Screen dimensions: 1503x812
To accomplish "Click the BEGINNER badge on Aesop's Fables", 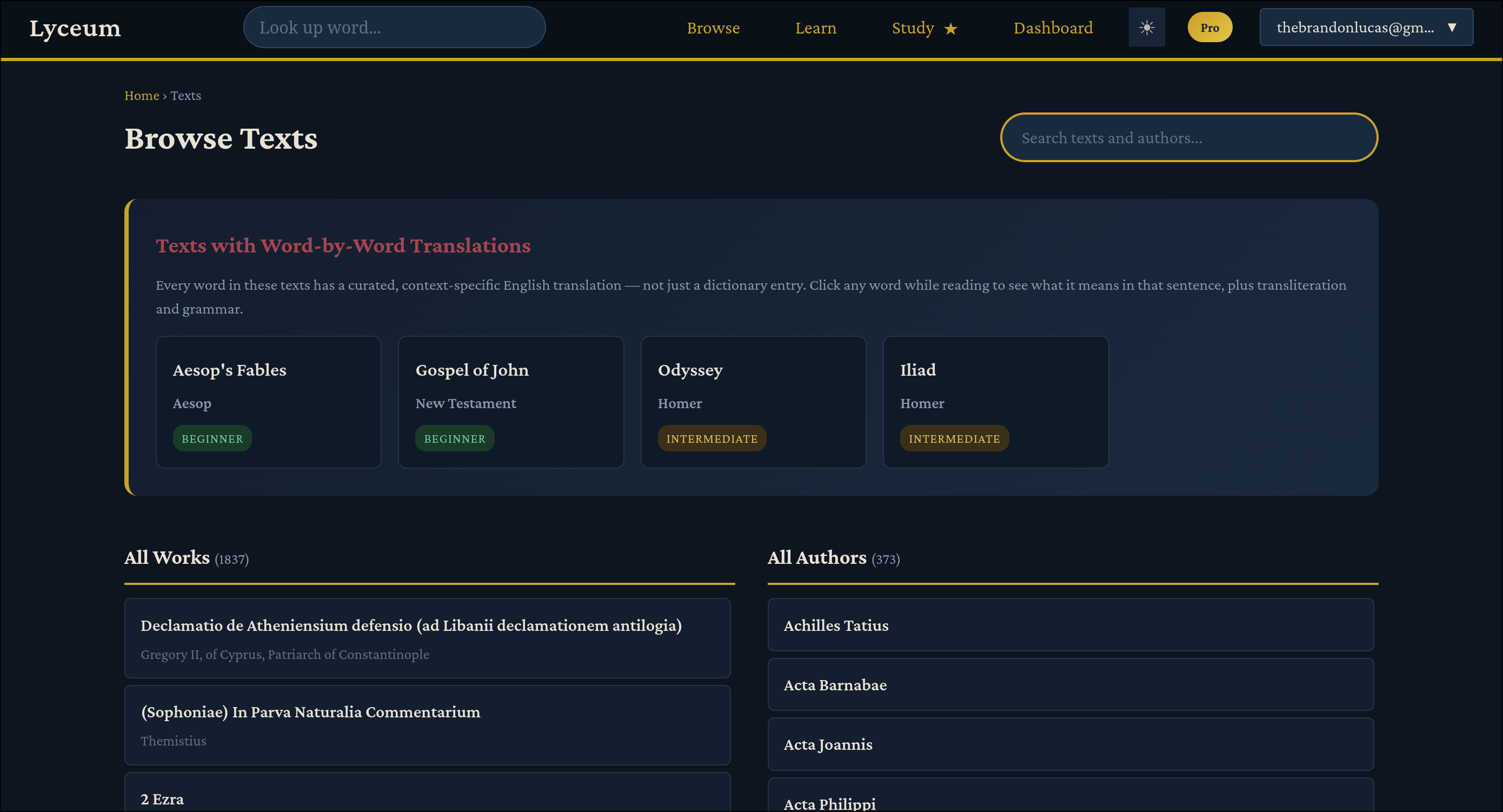I will pos(212,438).
